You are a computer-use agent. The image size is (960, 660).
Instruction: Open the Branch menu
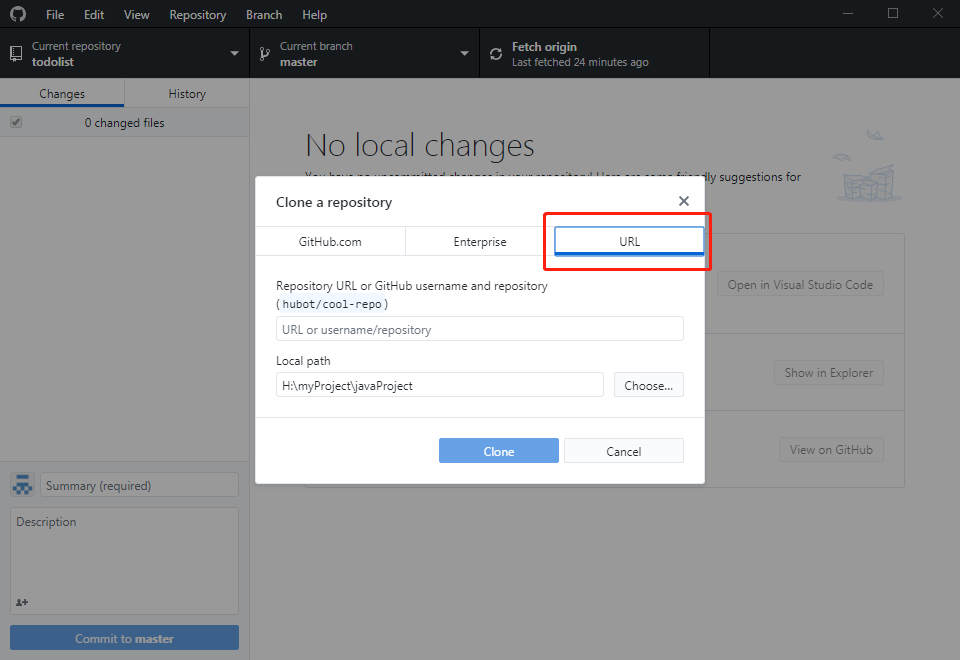[264, 15]
